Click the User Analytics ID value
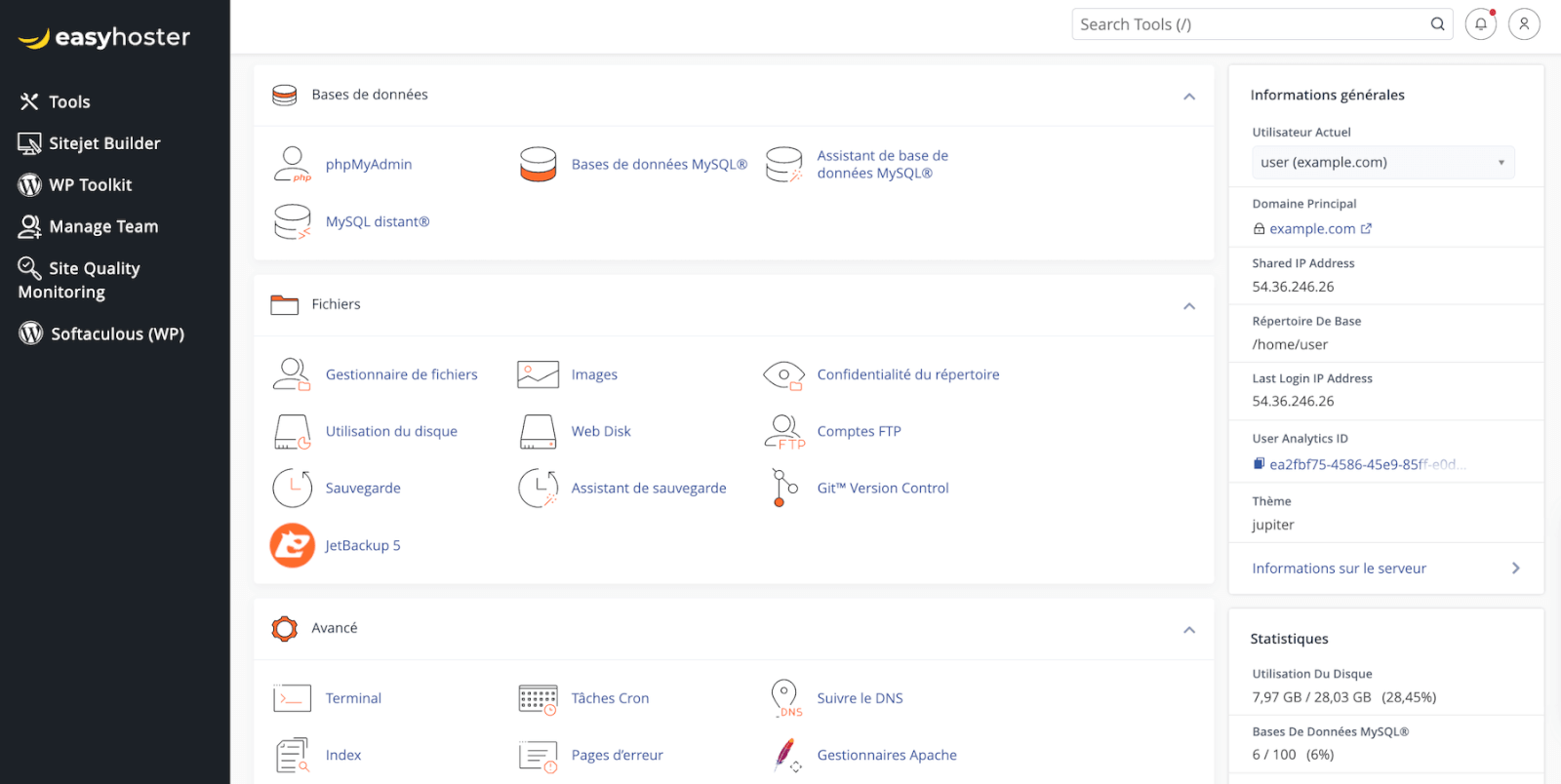This screenshot has width=1561, height=784. click(x=1367, y=464)
